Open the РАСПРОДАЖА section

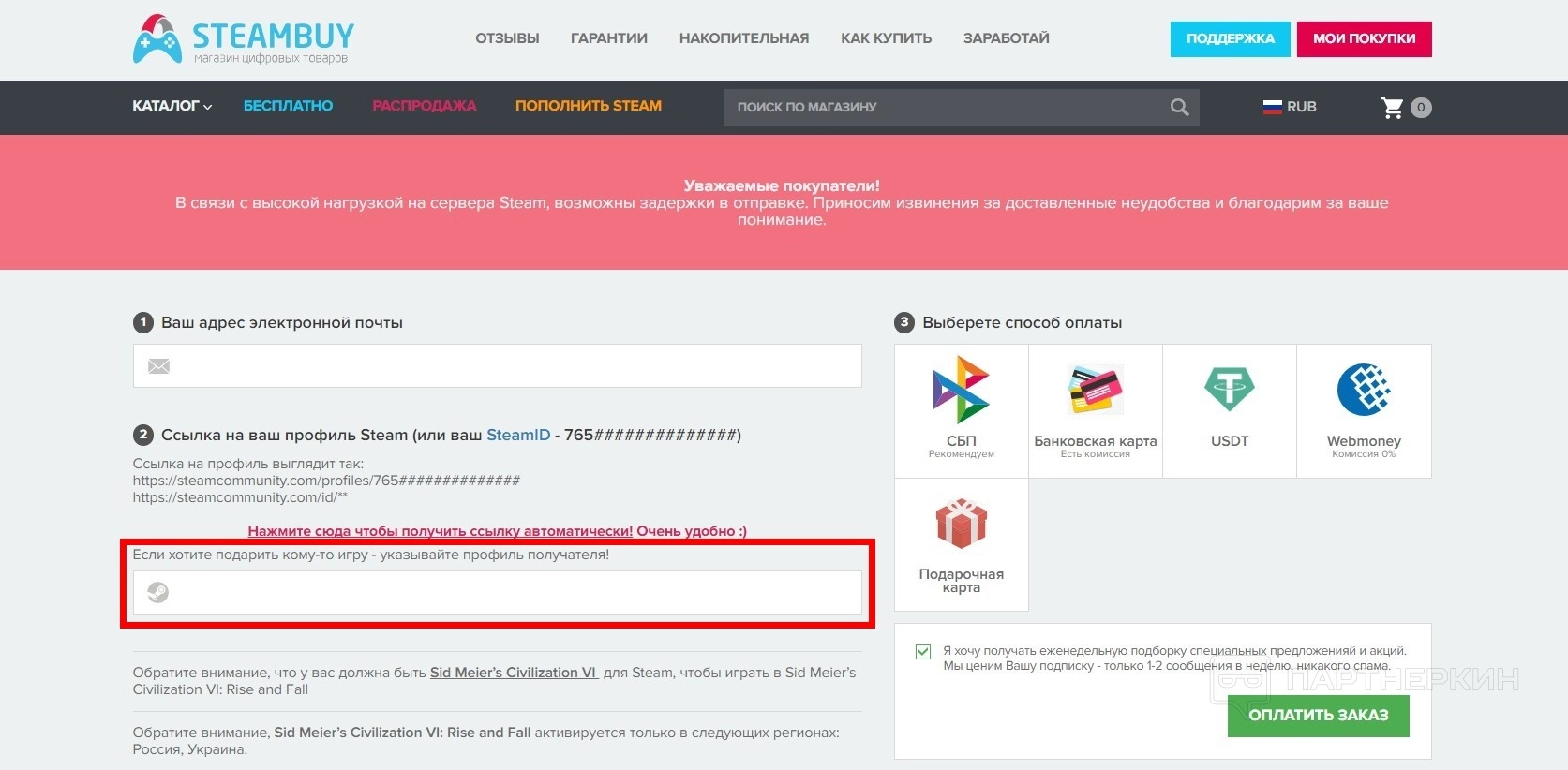pos(425,106)
